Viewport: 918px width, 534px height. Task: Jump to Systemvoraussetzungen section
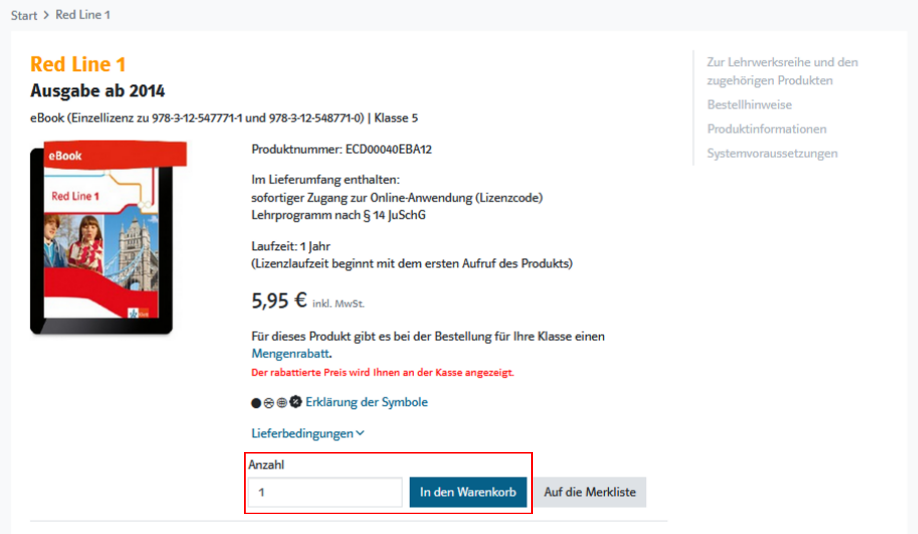pyautogui.click(x=772, y=153)
